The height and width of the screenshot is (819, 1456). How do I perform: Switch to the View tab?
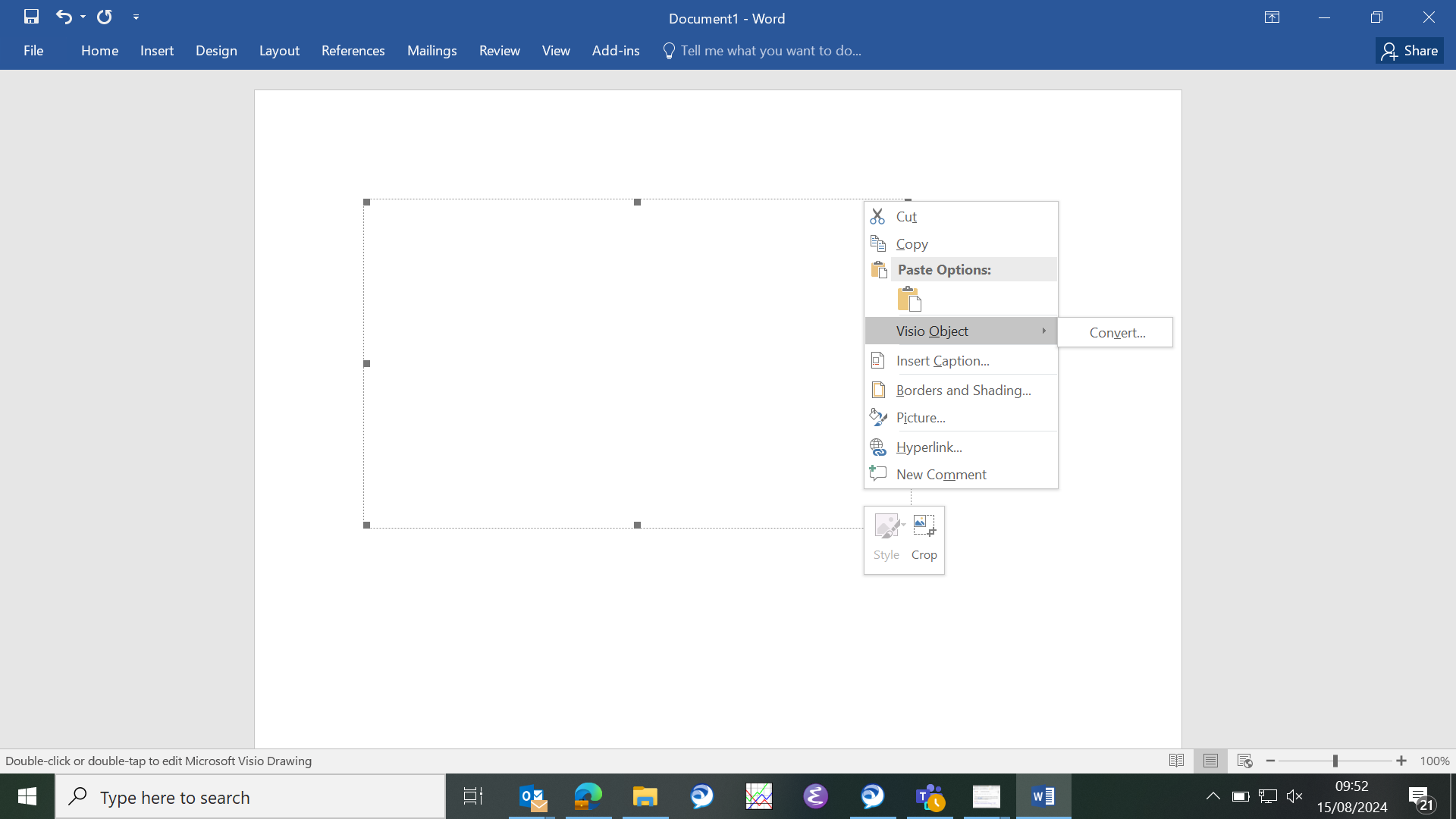tap(556, 51)
